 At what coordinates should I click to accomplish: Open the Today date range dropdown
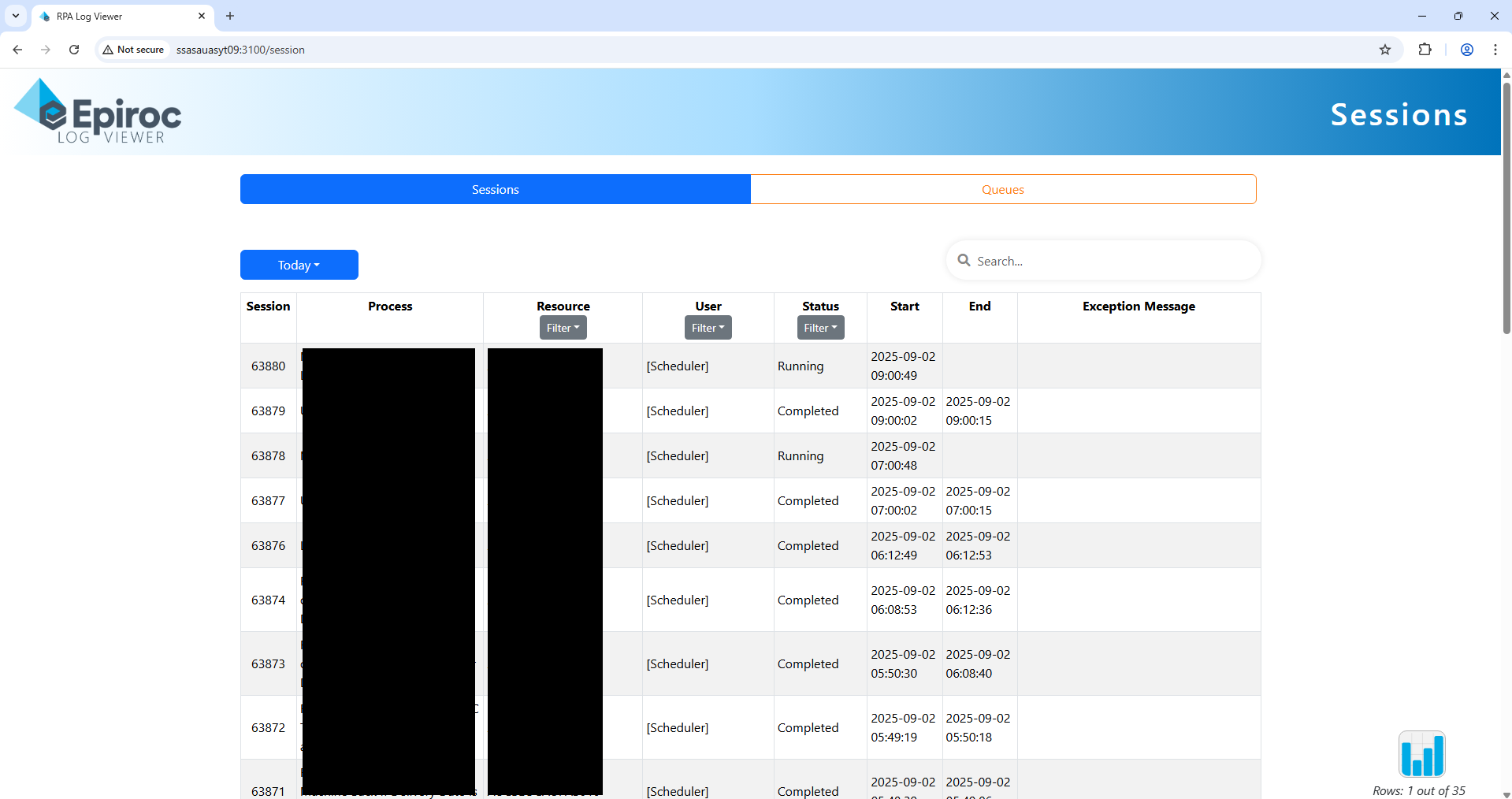[299, 265]
